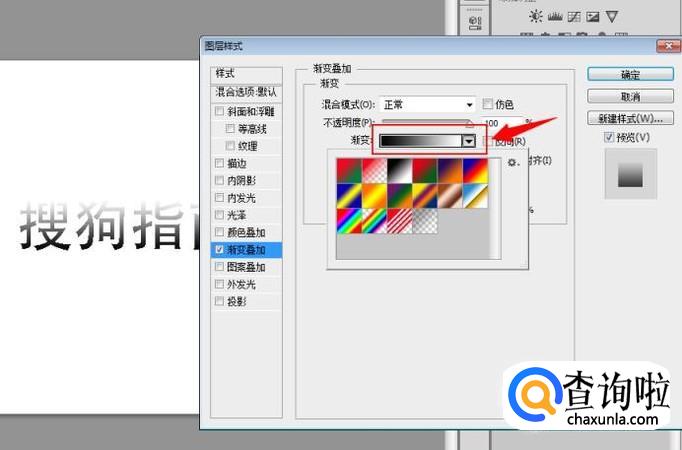Add an Exposure adjustment icon
Screen dimensions: 682x450
click(593, 17)
